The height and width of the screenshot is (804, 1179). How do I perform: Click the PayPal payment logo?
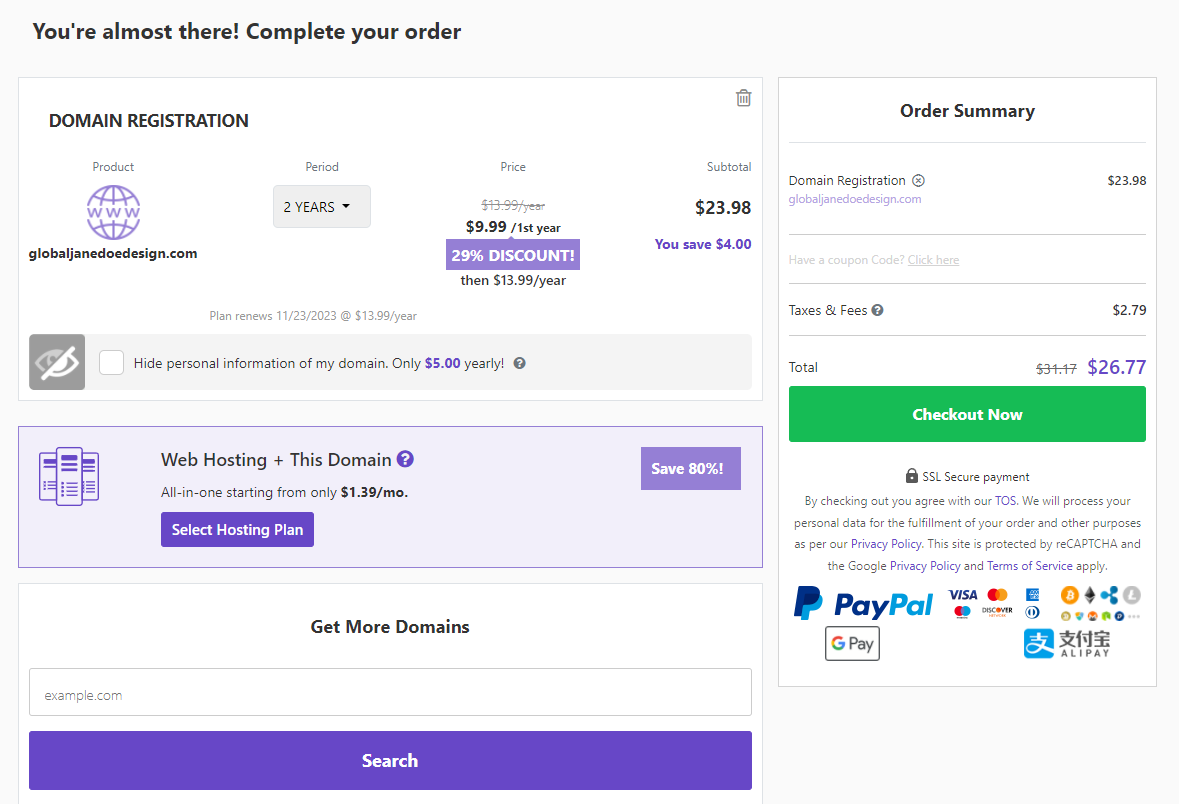pyautogui.click(x=864, y=604)
